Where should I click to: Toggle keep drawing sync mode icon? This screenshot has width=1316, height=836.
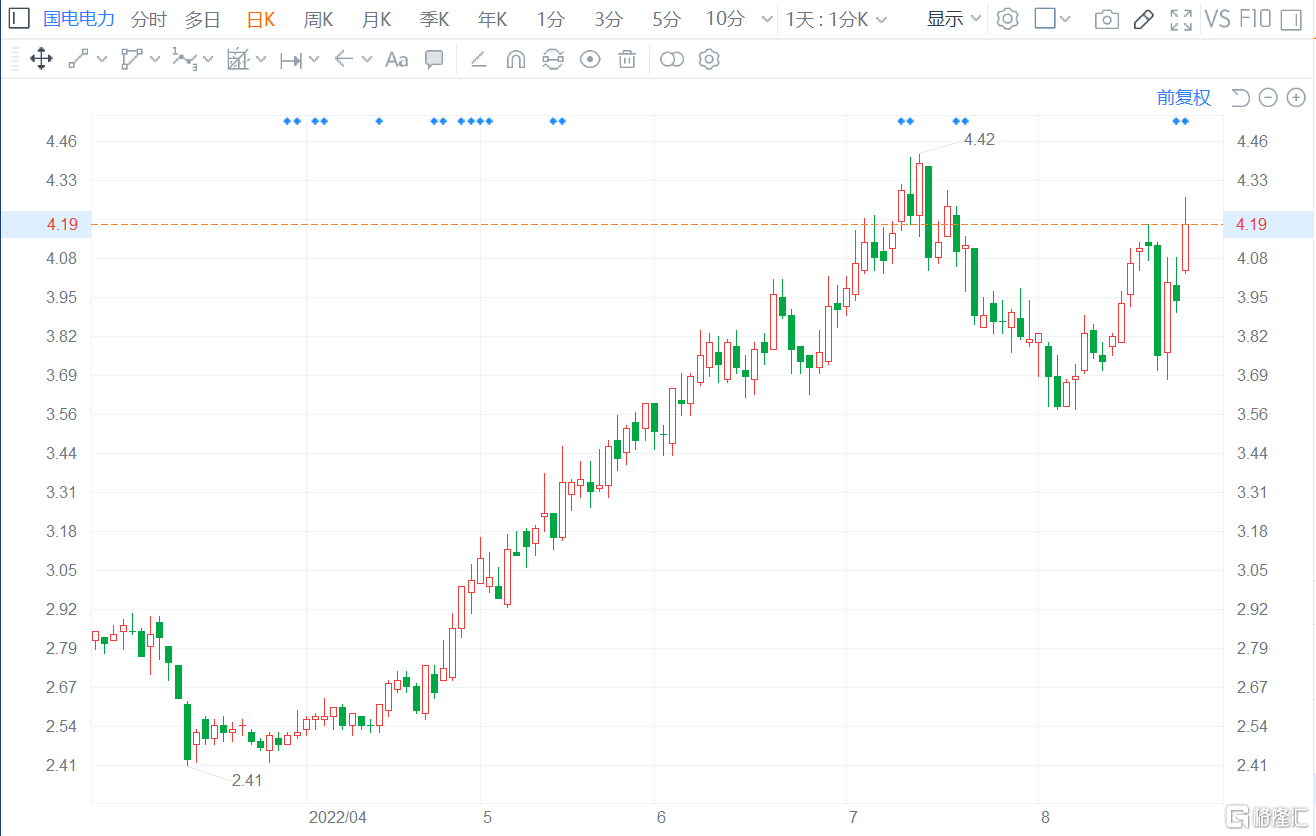coord(553,59)
